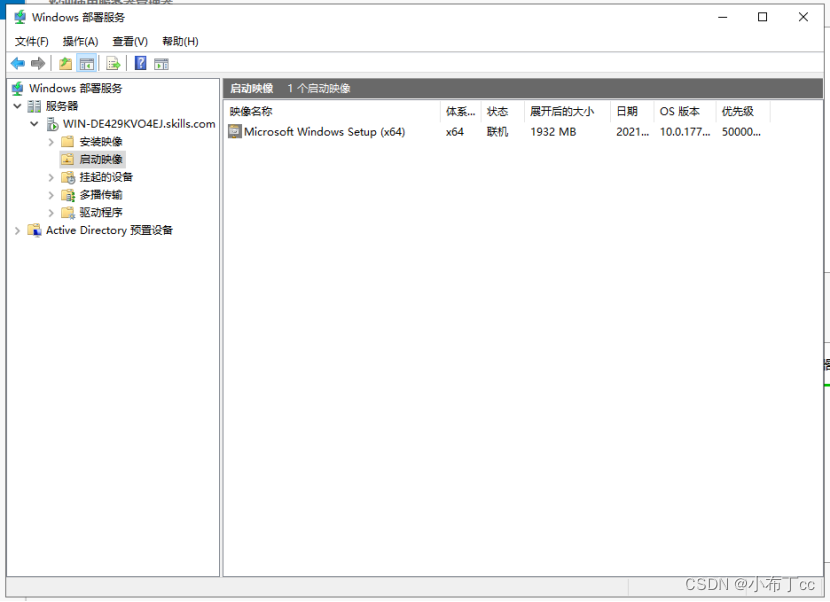Open the 帮助(H) menu
The height and width of the screenshot is (602, 830).
(181, 41)
